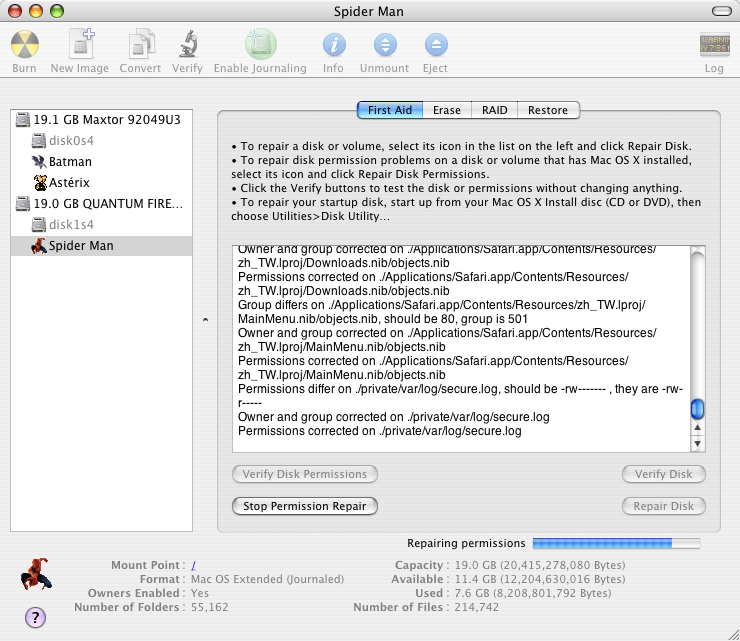Click the toolbar toggle pill button
The image size is (740, 641).
pyautogui.click(x=722, y=11)
